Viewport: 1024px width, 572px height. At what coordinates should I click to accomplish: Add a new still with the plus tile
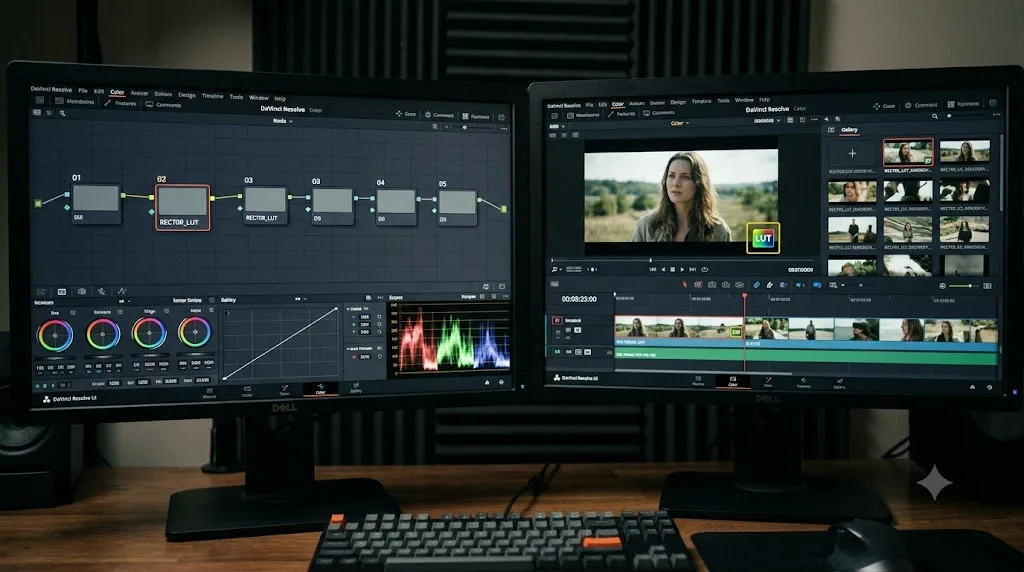click(x=852, y=153)
